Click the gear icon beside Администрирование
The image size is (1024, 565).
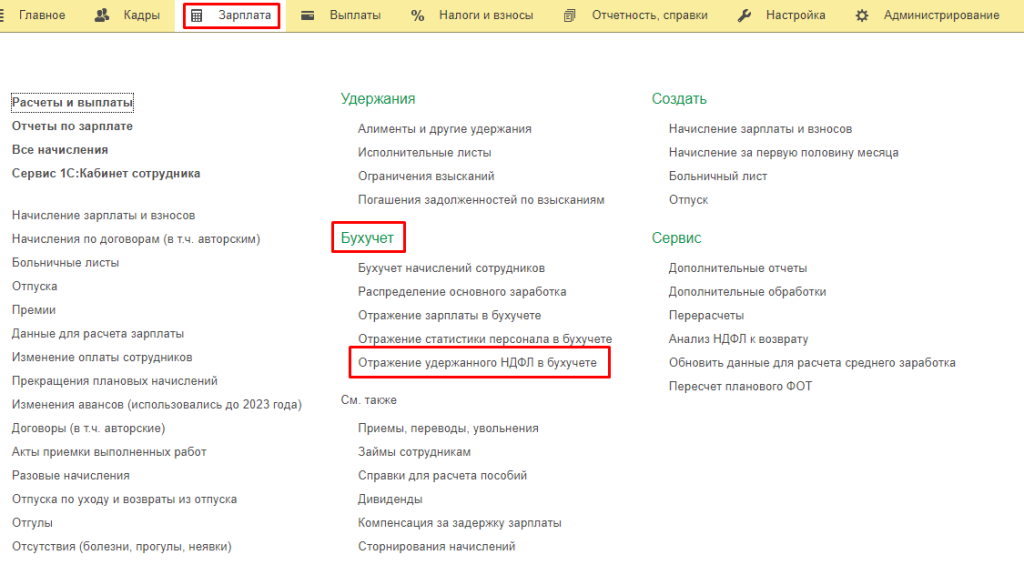click(862, 16)
